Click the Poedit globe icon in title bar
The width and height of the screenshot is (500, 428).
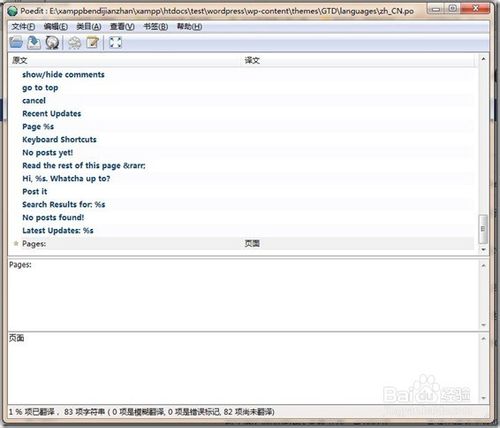point(12,11)
